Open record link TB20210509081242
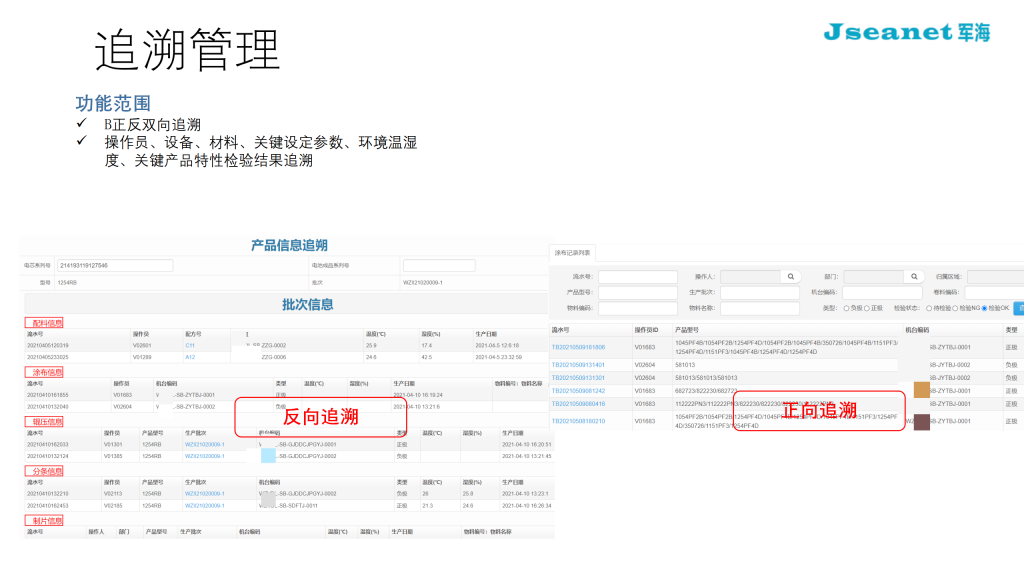 pos(578,391)
